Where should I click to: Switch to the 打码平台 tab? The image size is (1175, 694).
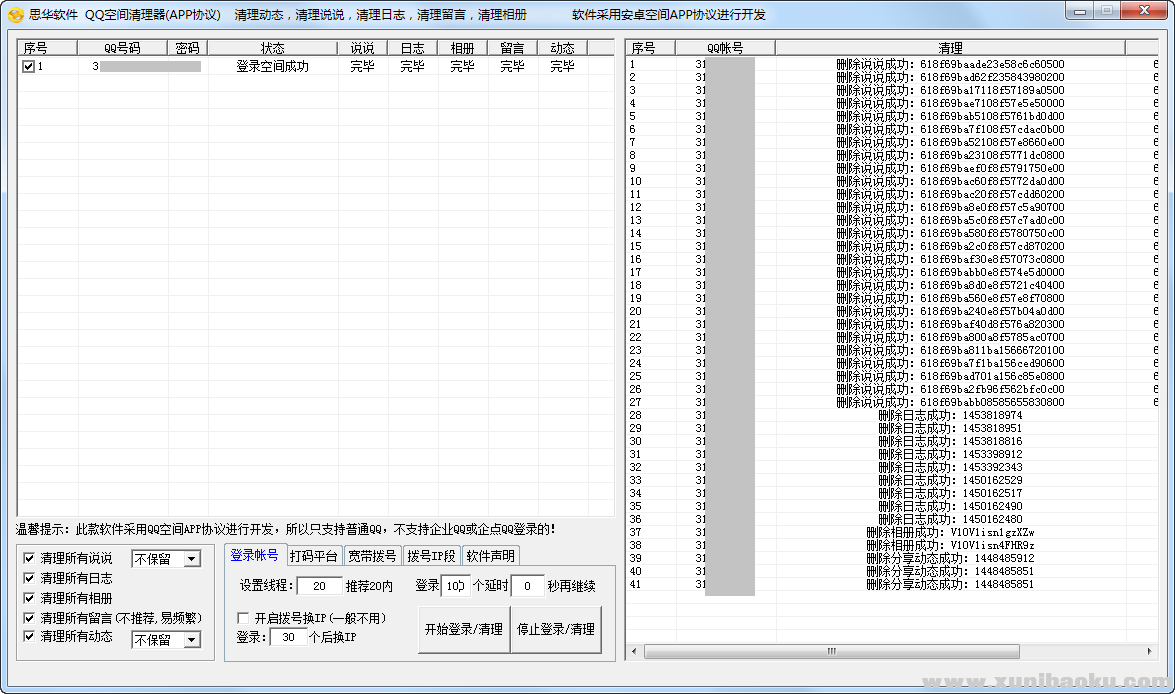(x=313, y=556)
